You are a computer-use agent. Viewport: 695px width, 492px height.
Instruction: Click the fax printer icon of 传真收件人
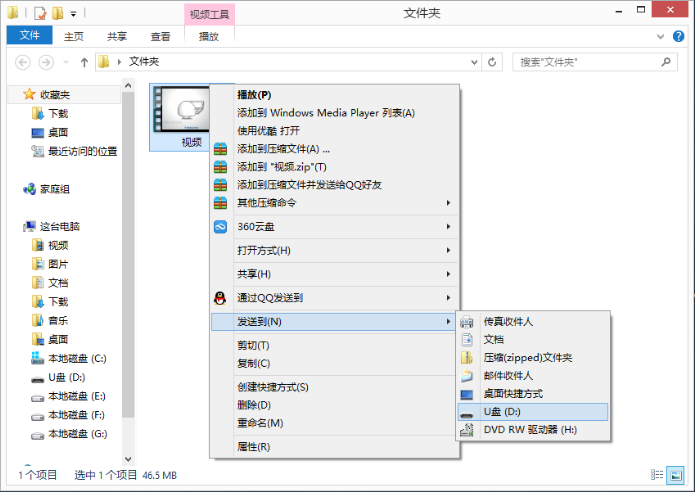click(467, 322)
